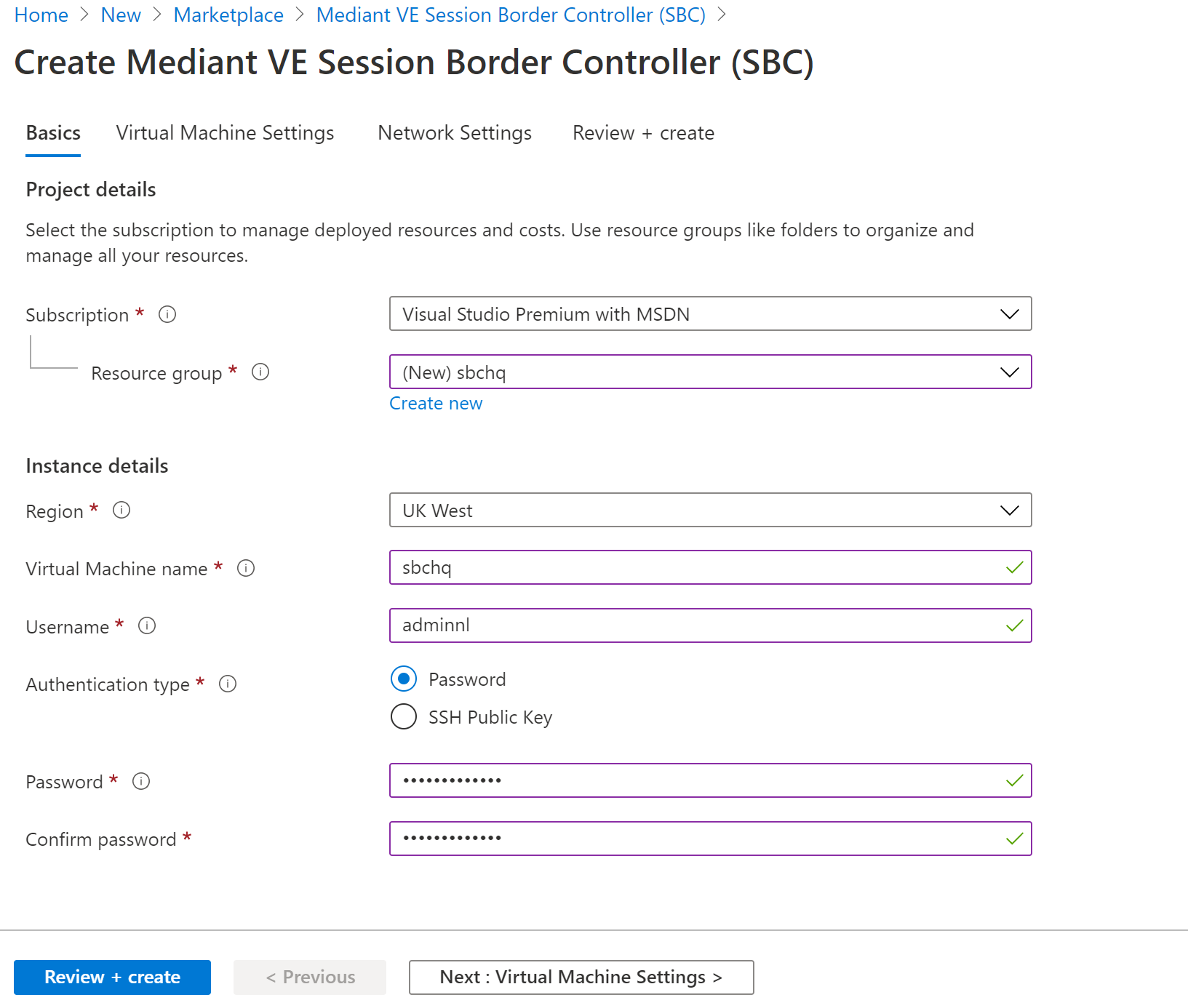Click the Password field info icon

[141, 781]
